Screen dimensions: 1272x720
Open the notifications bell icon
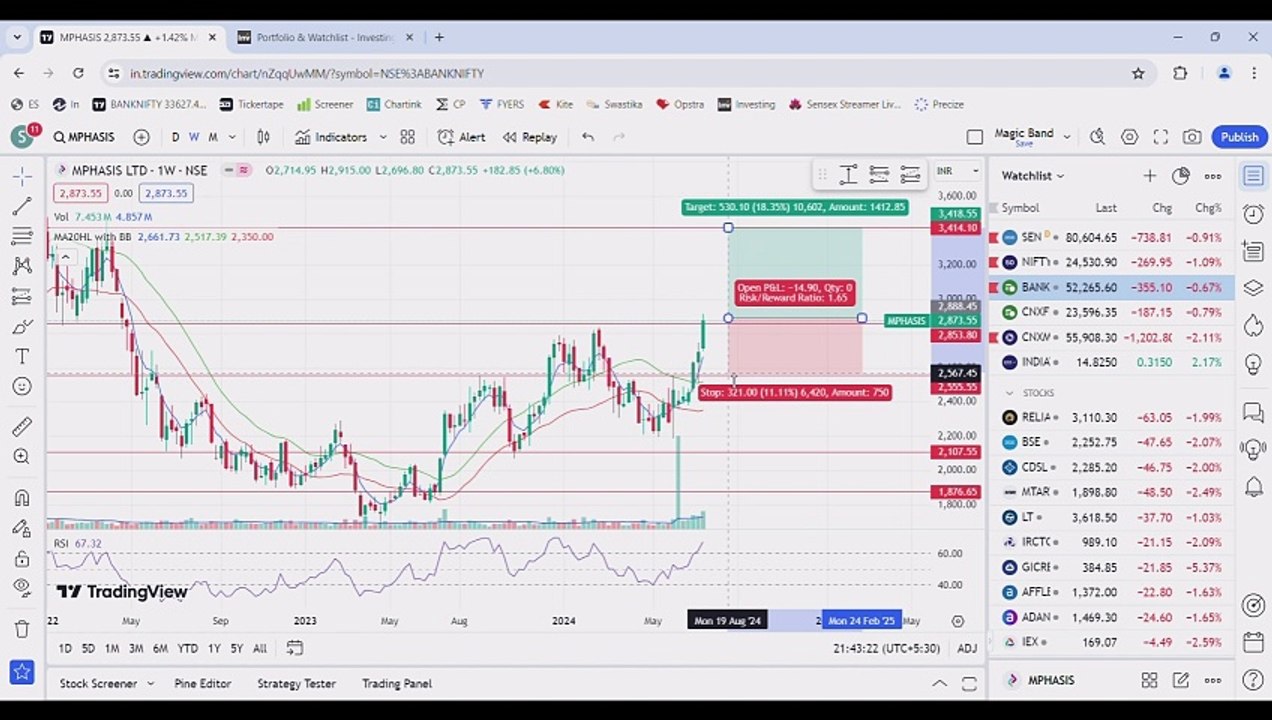pyautogui.click(x=1253, y=487)
